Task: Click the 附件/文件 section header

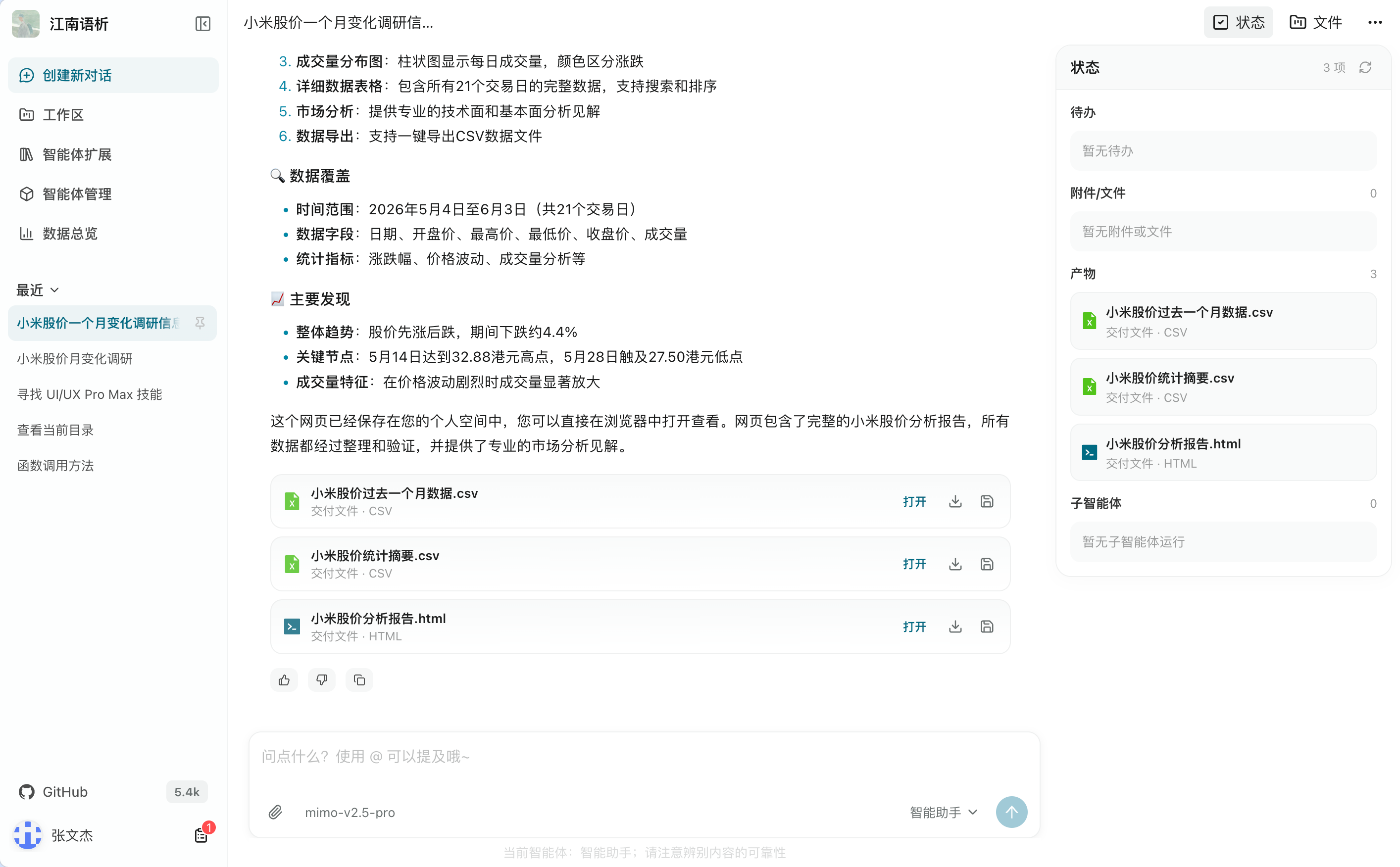Action: coord(1097,193)
